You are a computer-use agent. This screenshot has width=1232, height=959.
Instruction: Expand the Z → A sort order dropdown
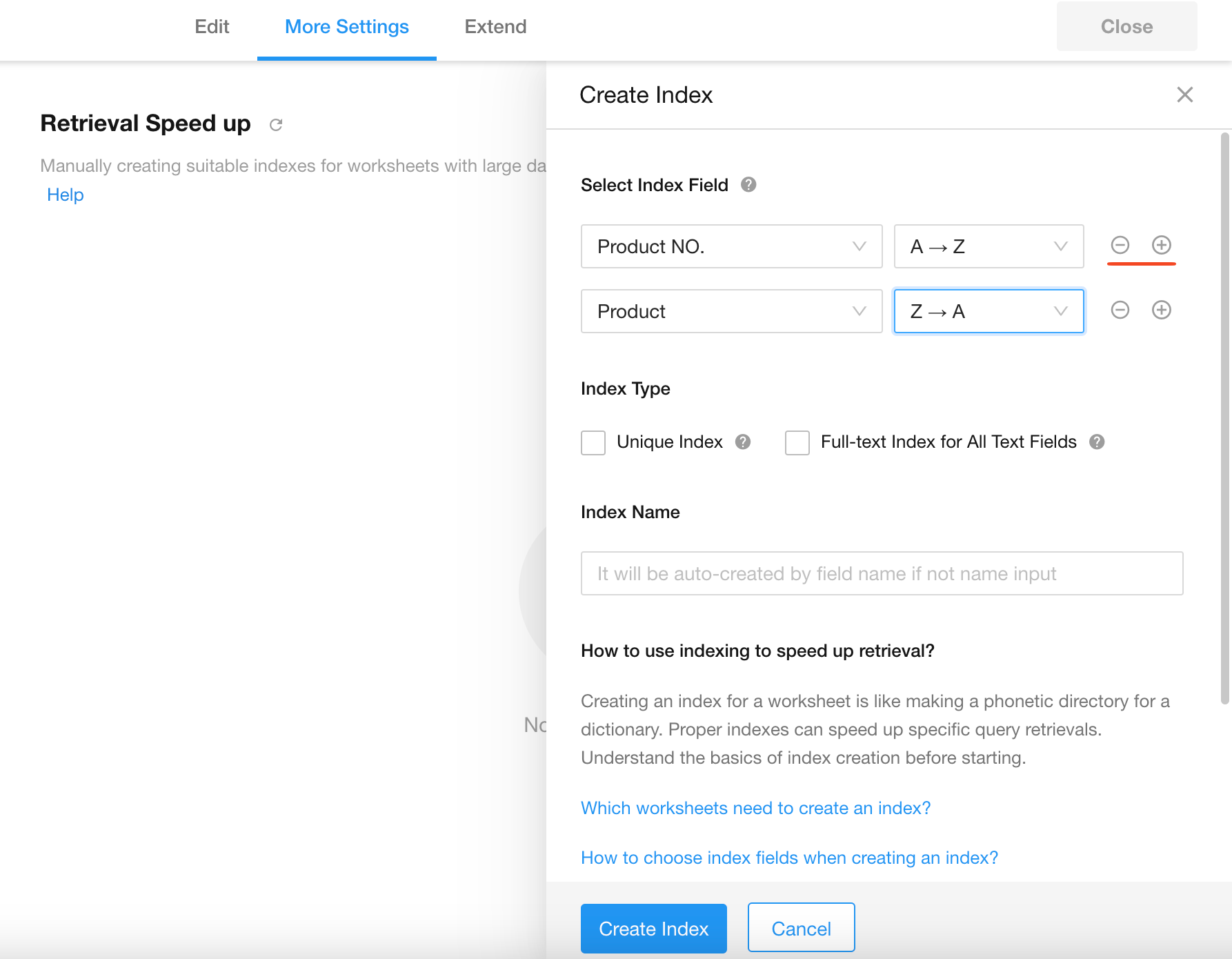(x=988, y=311)
